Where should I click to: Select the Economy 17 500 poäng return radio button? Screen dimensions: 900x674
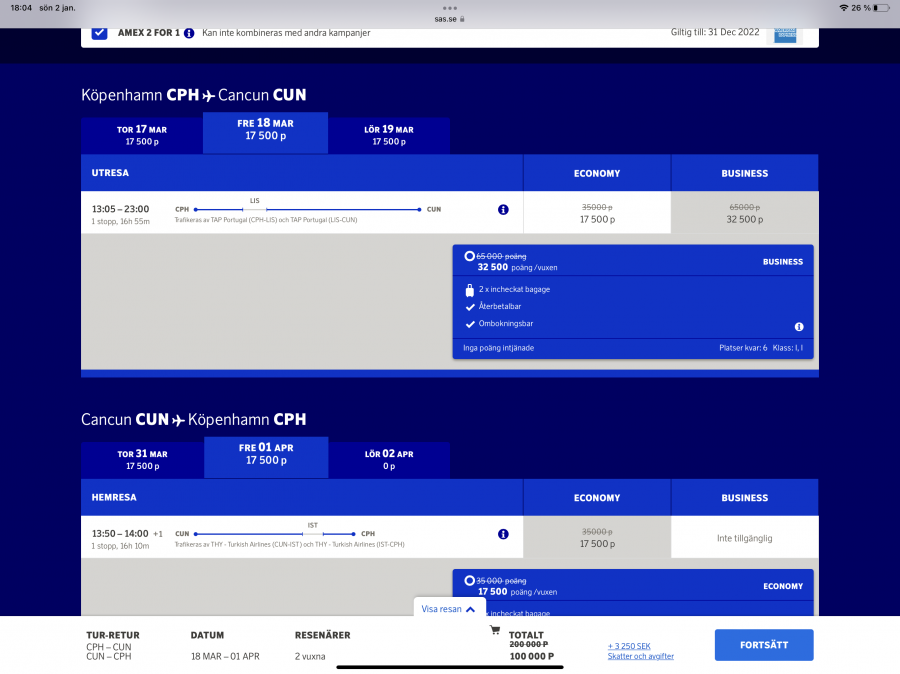(470, 581)
